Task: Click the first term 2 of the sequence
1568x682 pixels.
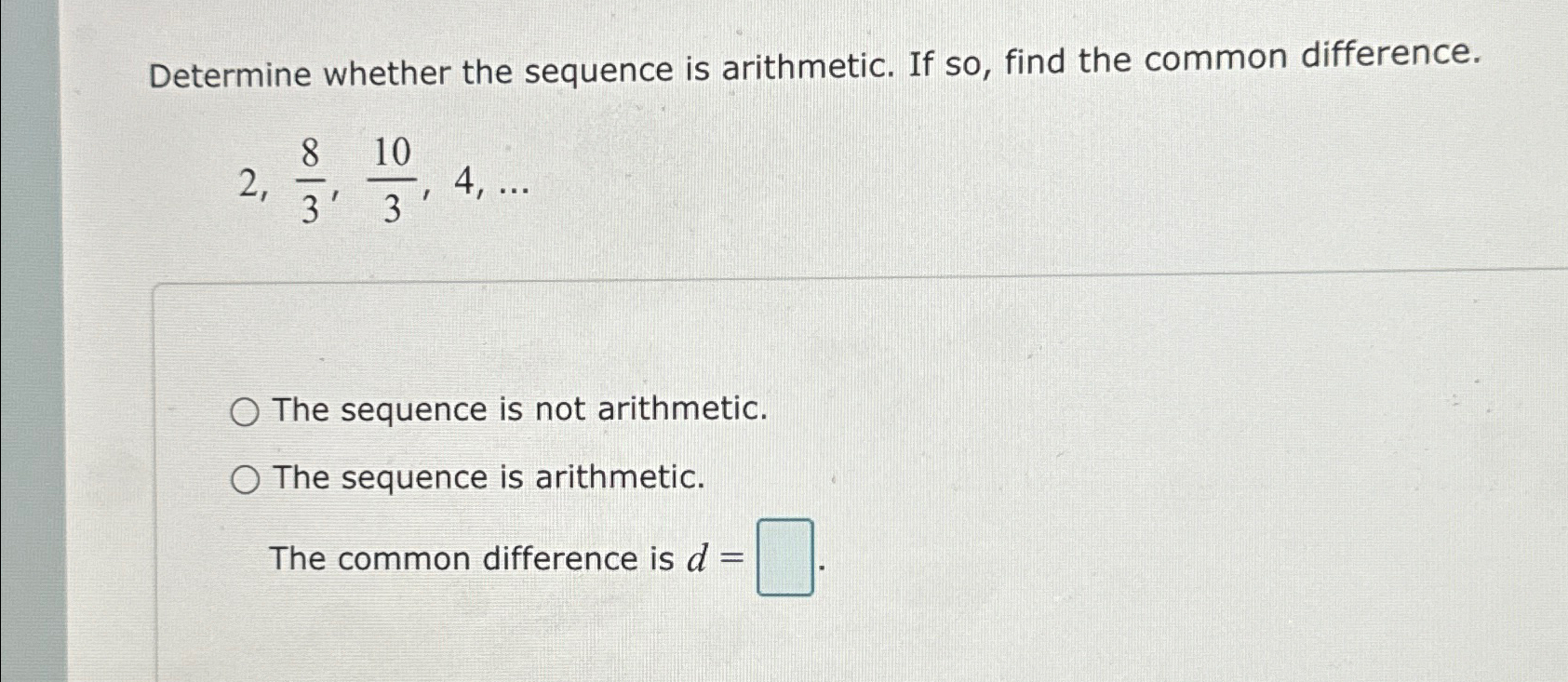Action: (x=248, y=184)
